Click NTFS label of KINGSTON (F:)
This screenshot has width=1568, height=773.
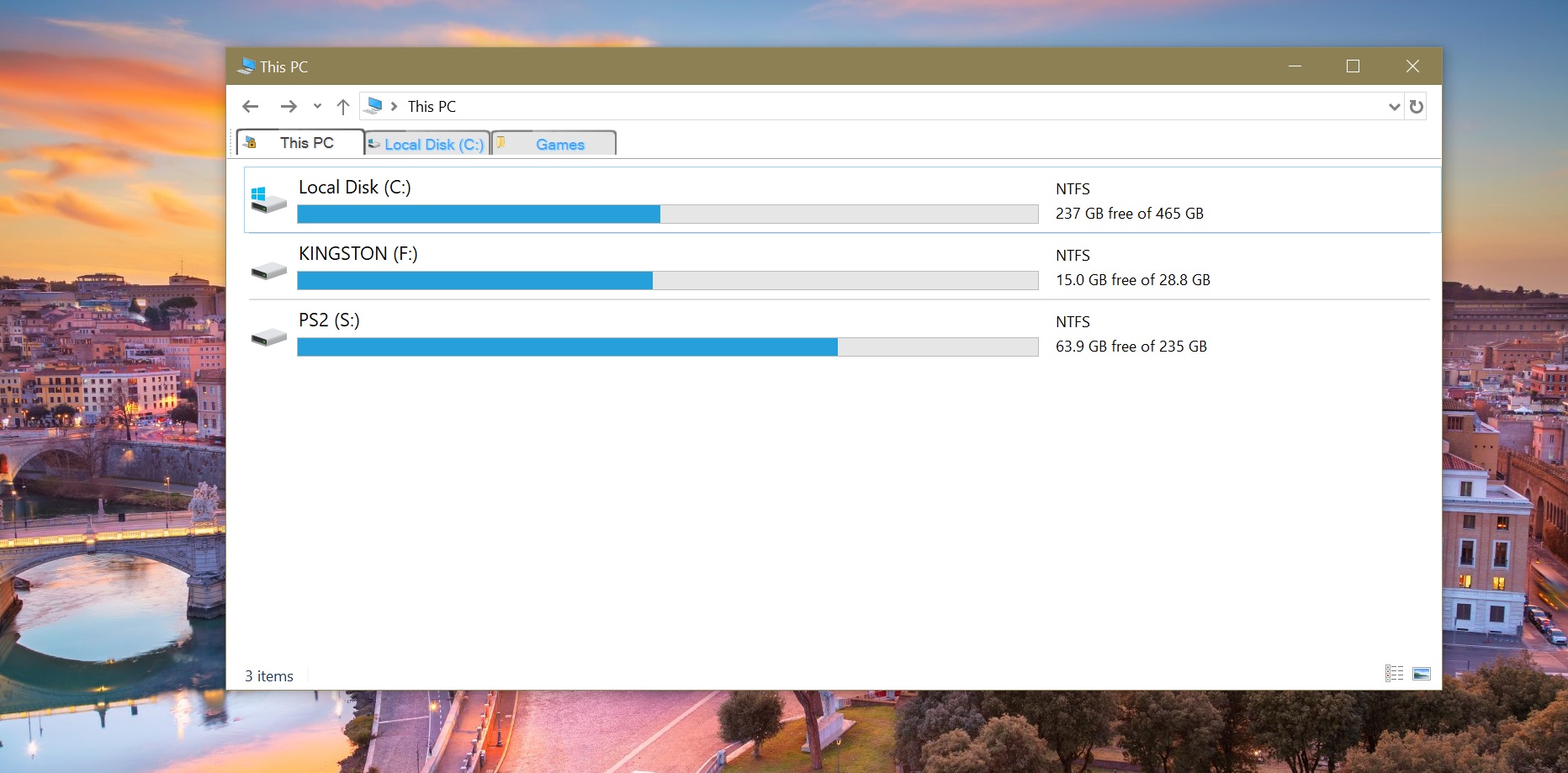1073,256
